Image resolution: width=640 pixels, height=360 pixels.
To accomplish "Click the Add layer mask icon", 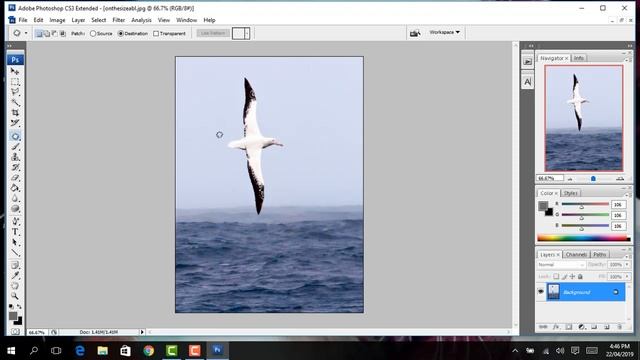I will 569,327.
